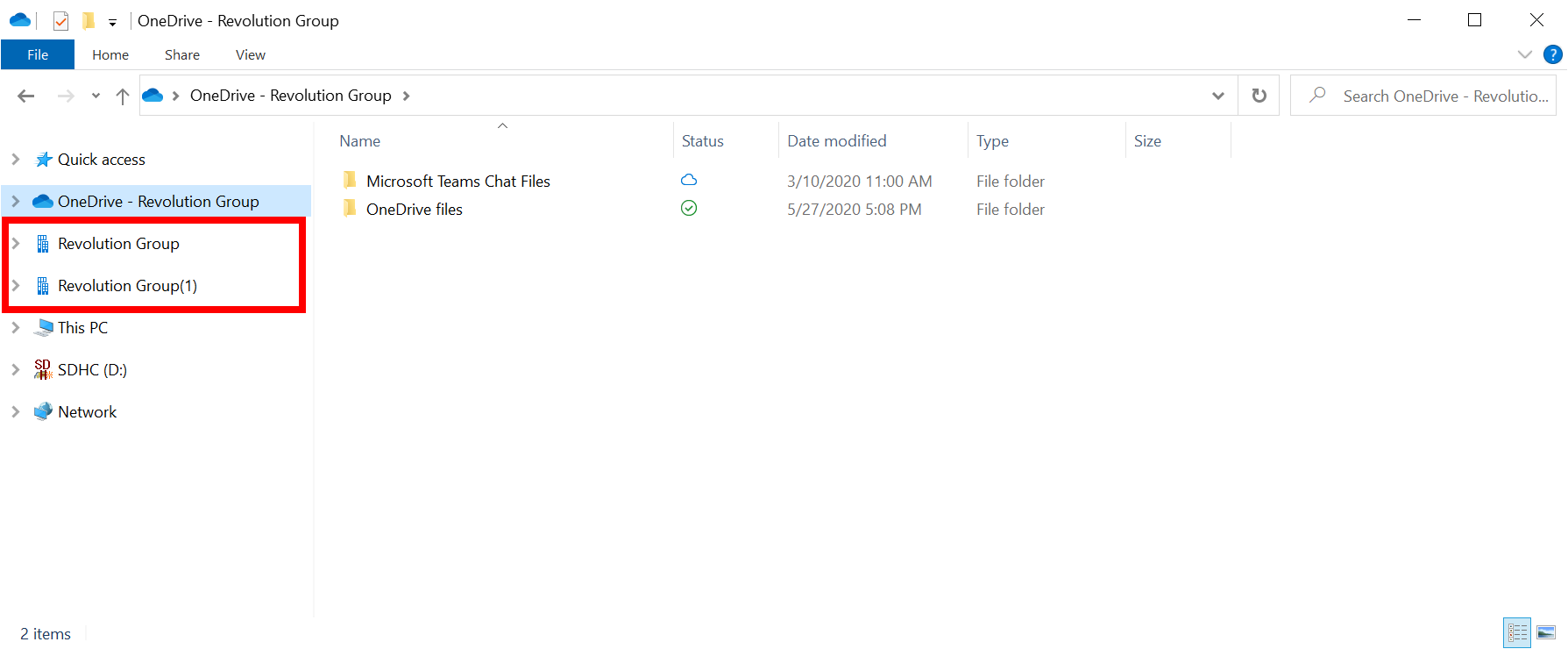Open Customize Quick Access Toolbar dropdown

(x=112, y=22)
